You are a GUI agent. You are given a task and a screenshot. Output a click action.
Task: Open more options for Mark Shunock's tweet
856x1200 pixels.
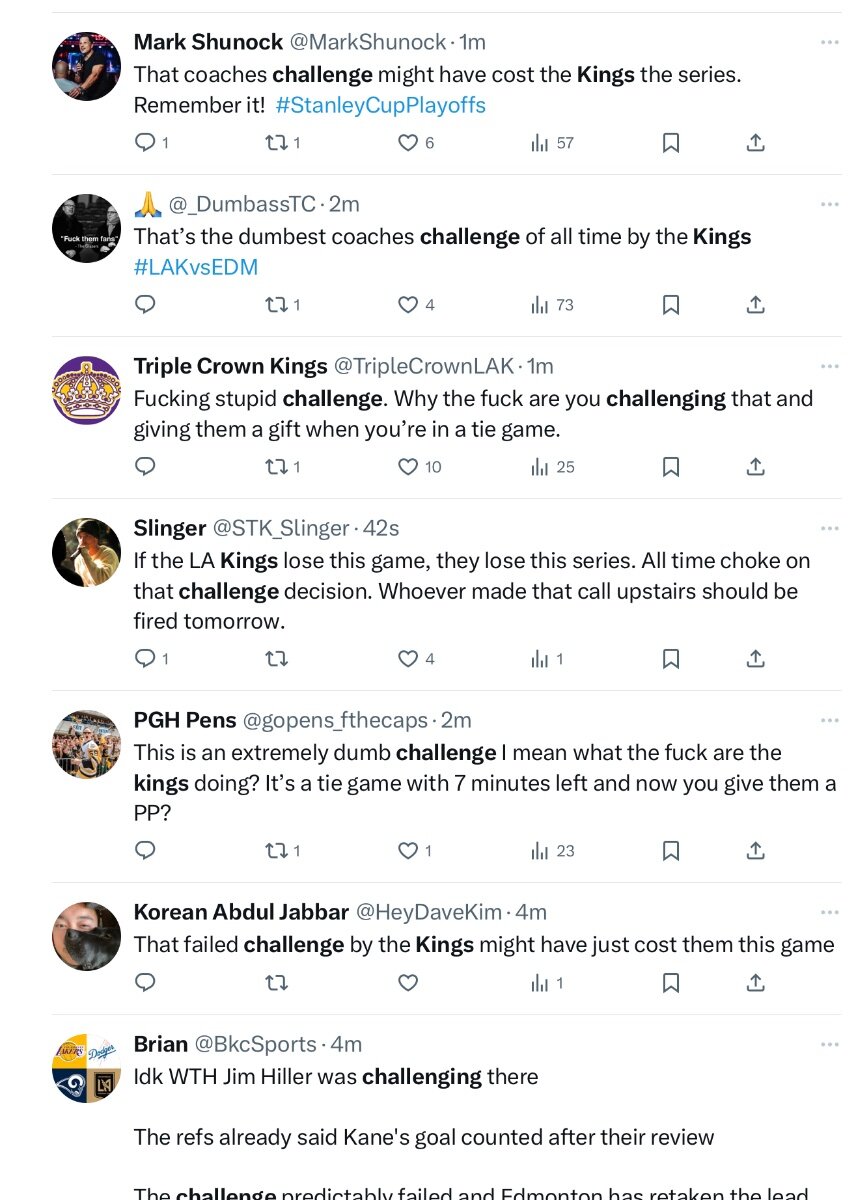829,42
